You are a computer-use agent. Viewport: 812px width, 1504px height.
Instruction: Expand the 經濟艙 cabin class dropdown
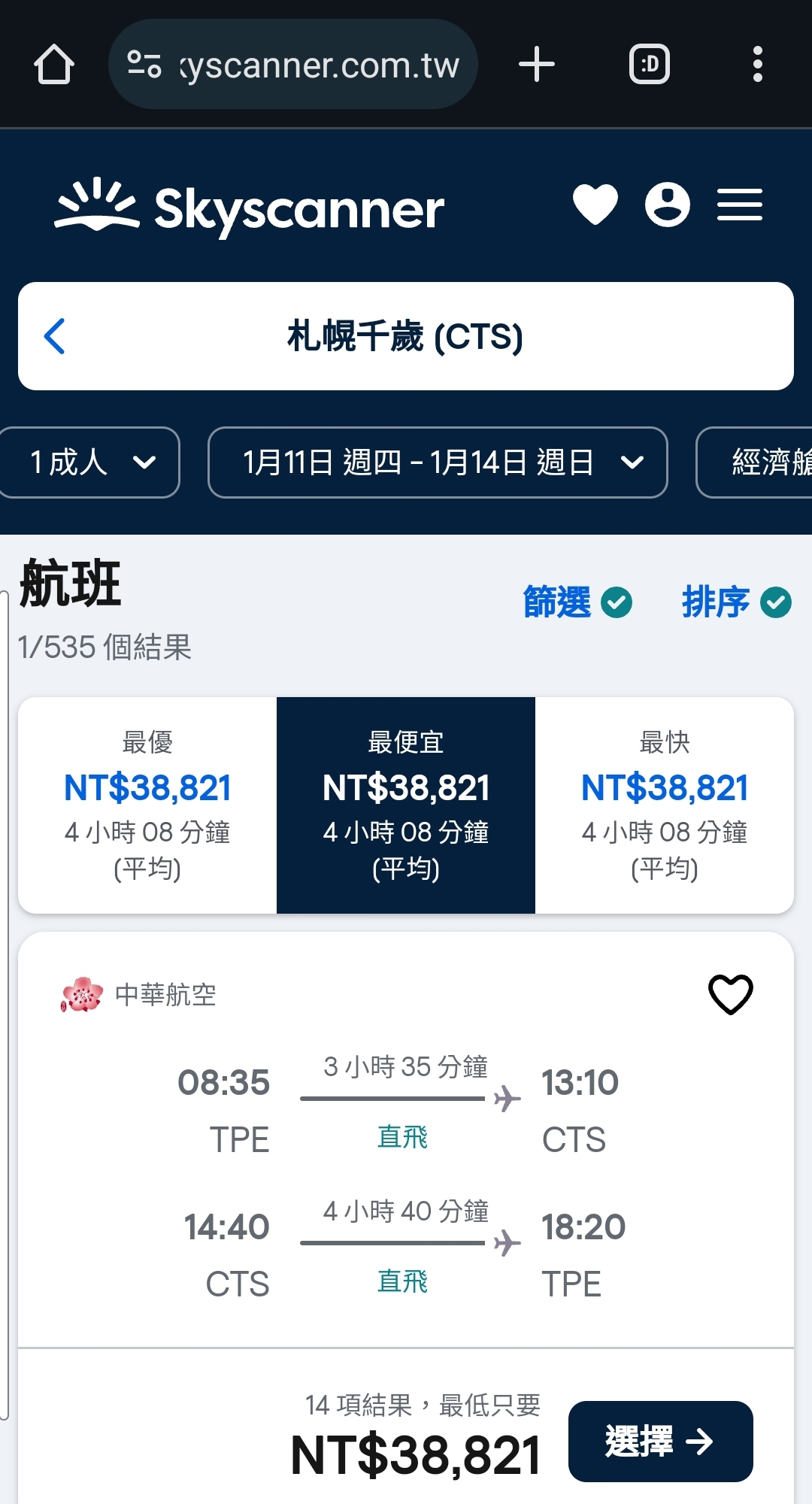point(754,462)
